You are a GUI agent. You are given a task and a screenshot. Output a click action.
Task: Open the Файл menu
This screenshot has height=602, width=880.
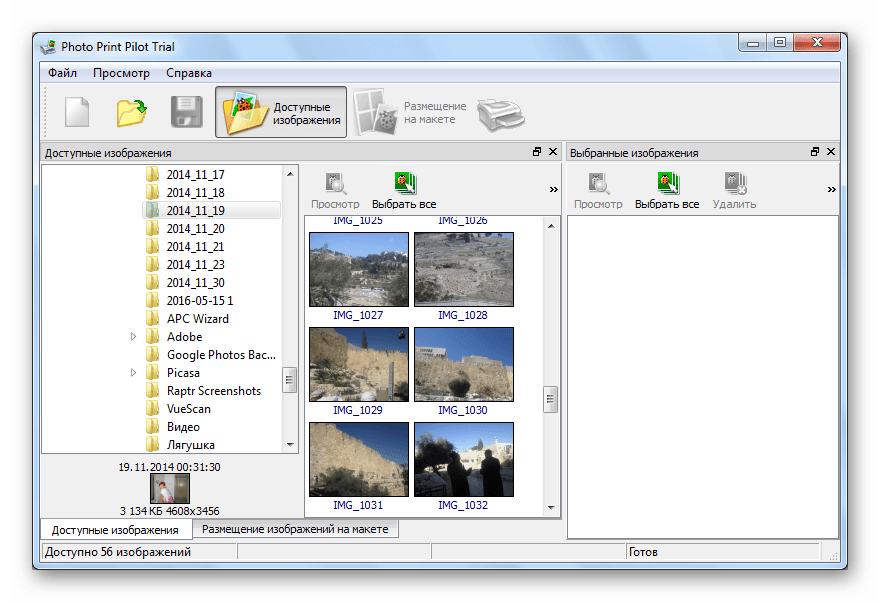point(62,73)
